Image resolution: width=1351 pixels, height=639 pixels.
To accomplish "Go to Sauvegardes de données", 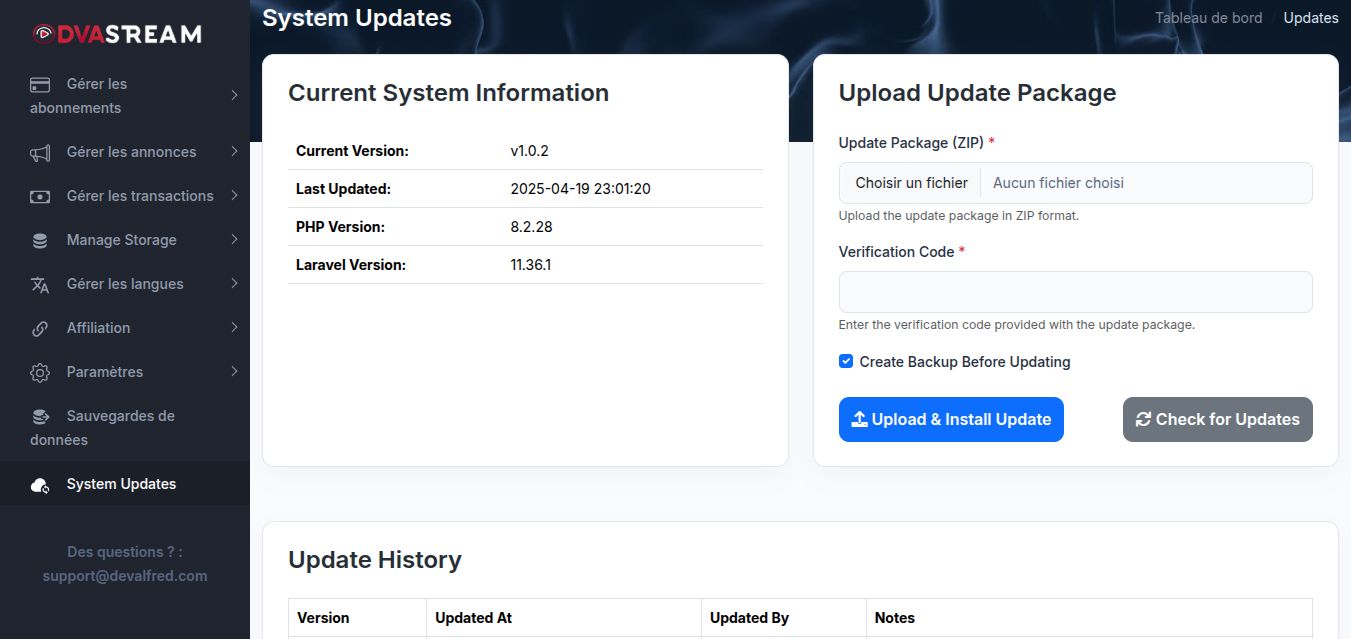I will click(x=124, y=428).
